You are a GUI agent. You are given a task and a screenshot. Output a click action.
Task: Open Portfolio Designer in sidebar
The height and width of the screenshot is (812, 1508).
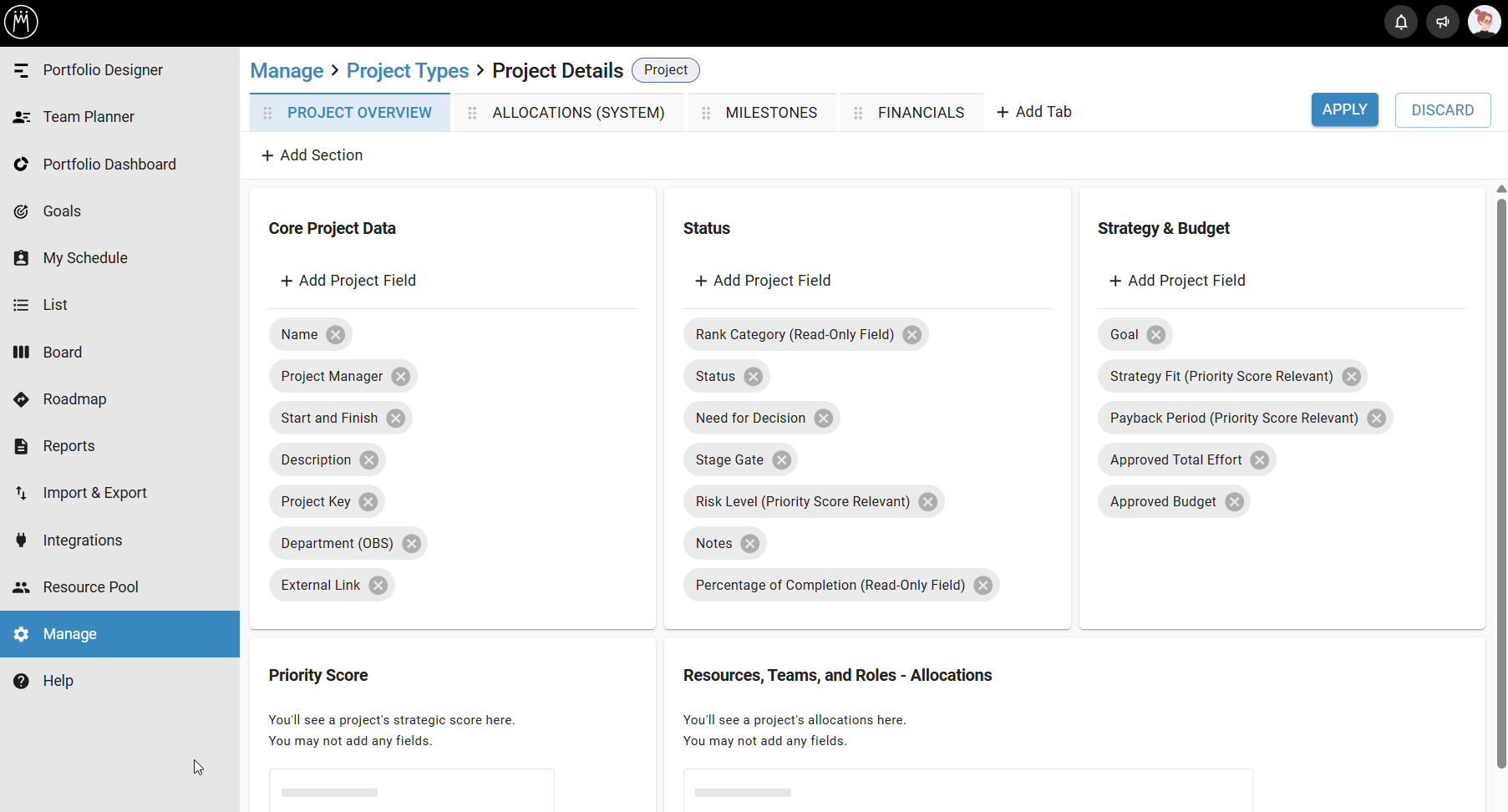tap(119, 70)
